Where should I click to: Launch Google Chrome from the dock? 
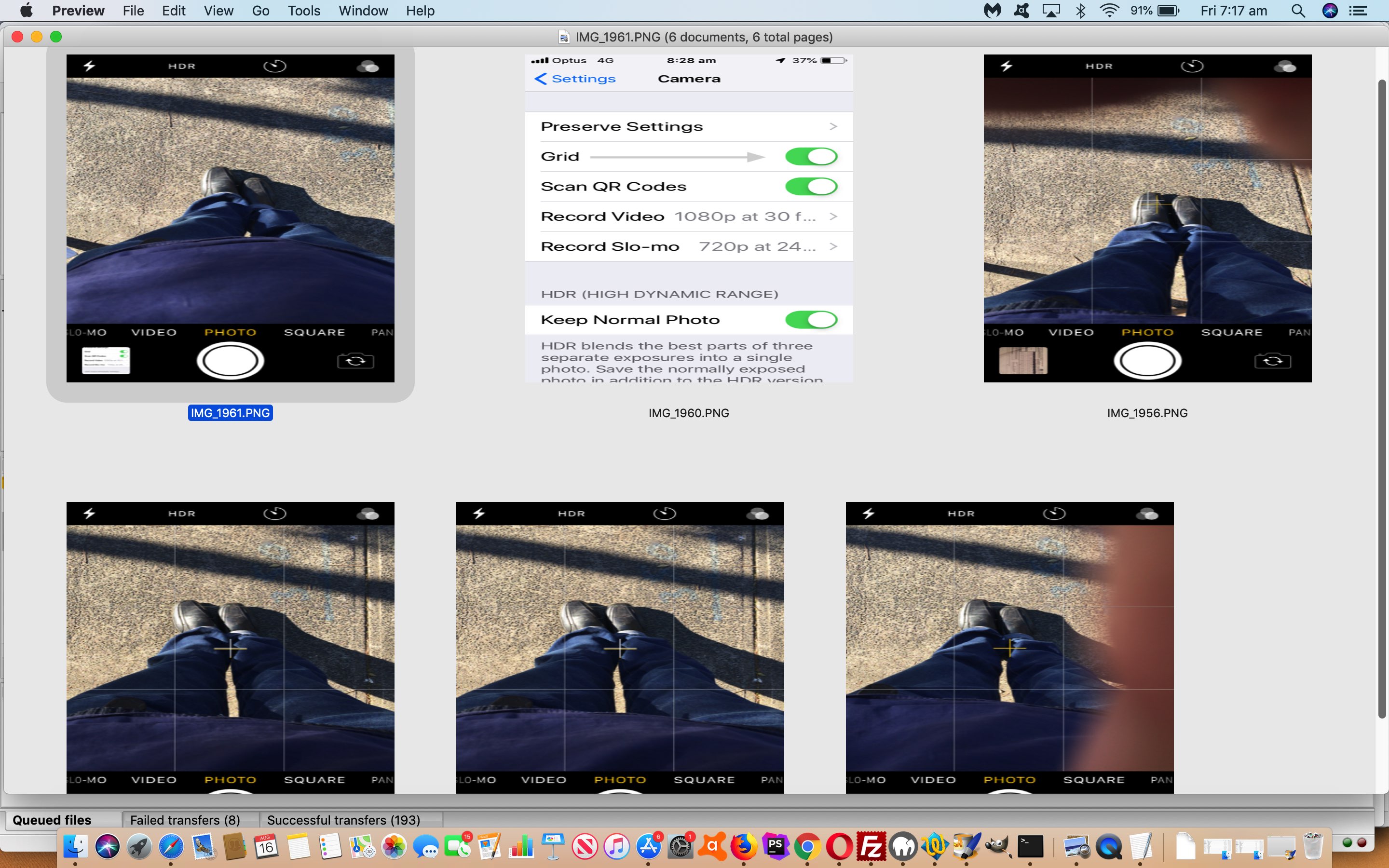pos(807,847)
